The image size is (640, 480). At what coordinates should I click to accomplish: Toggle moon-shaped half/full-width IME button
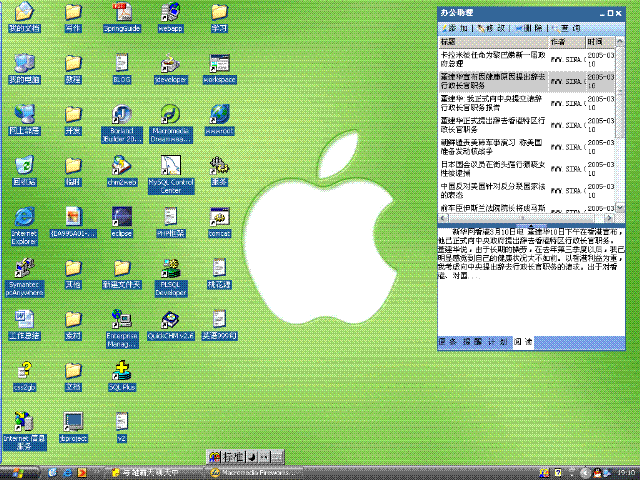click(252, 457)
